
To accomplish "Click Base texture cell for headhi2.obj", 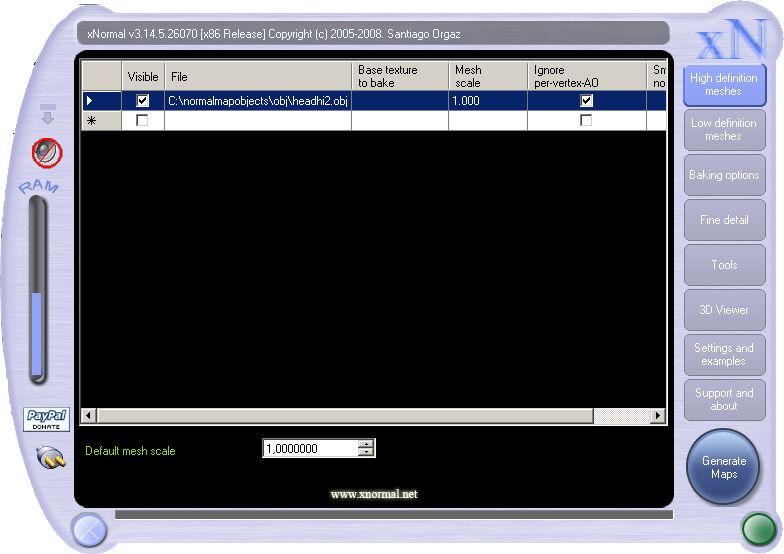I will point(400,100).
